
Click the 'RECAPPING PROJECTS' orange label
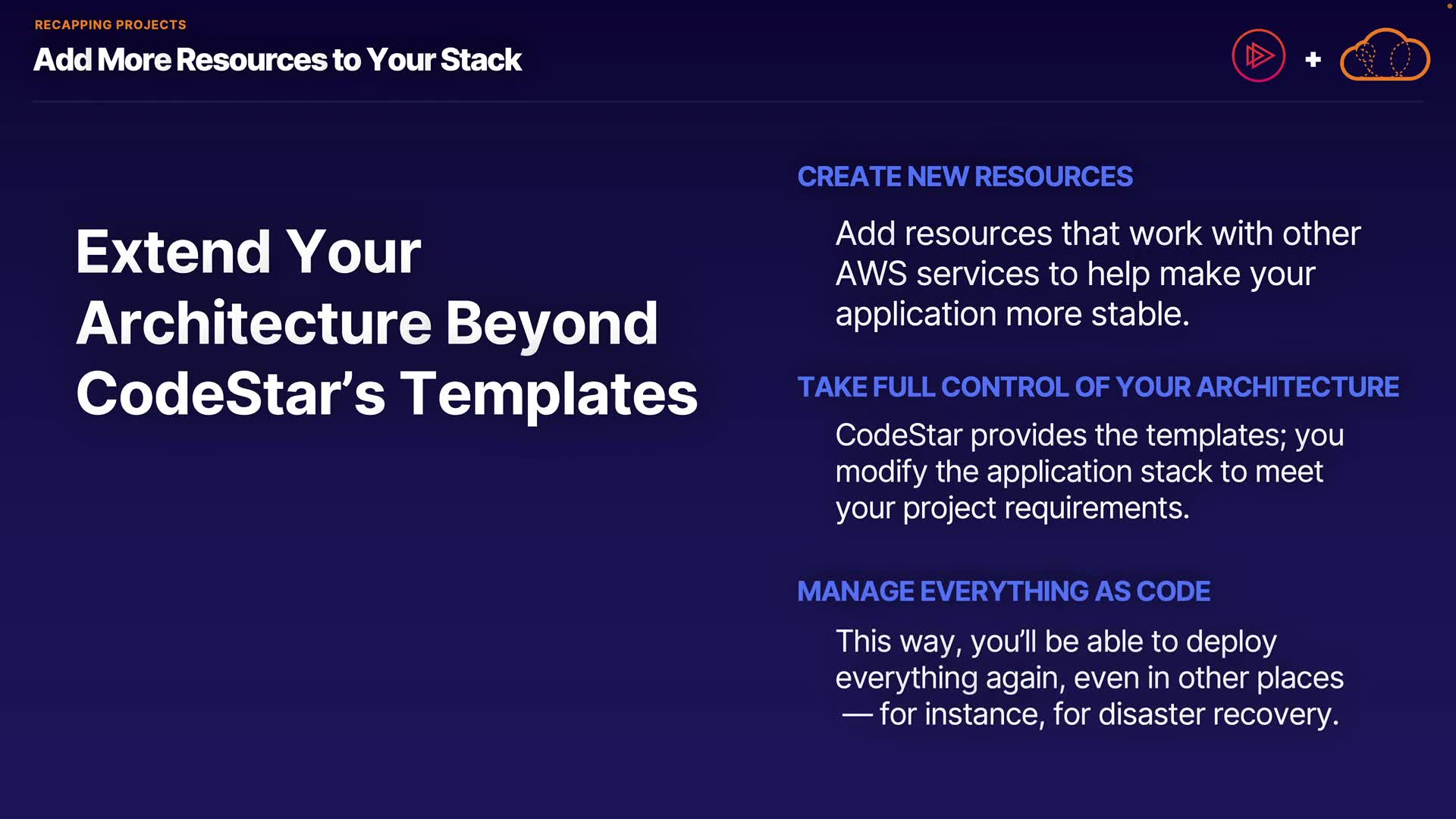[111, 25]
